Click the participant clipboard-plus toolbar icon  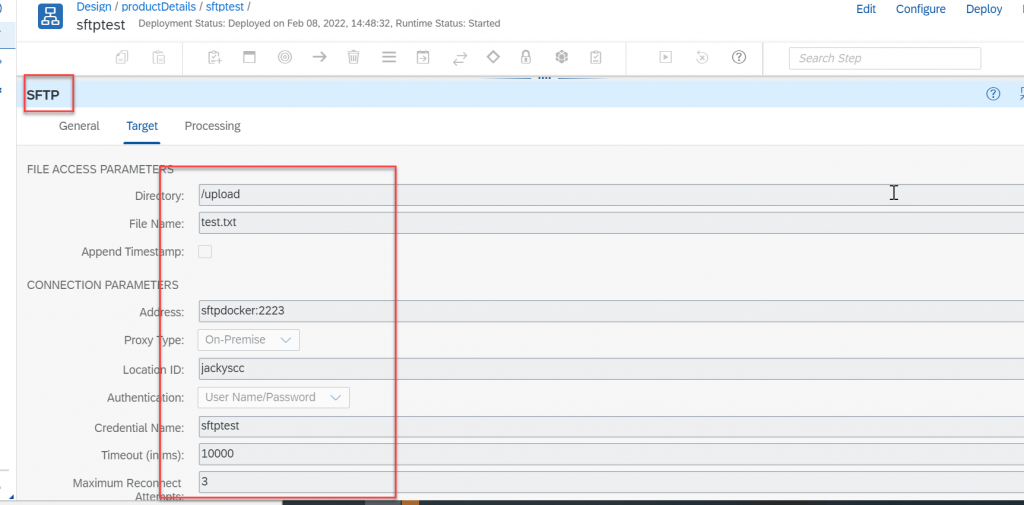click(216, 57)
